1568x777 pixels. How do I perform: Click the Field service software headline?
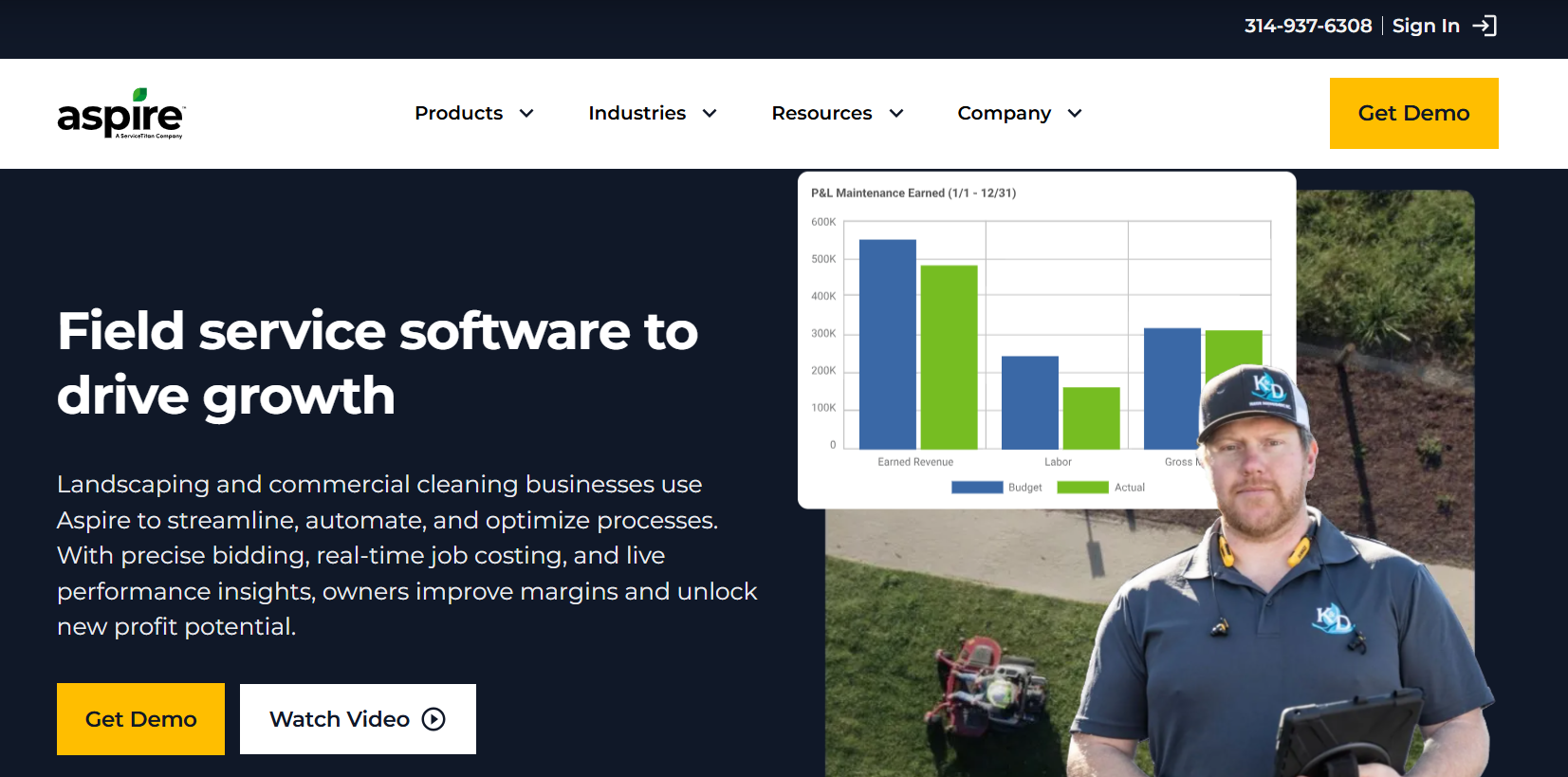[378, 362]
